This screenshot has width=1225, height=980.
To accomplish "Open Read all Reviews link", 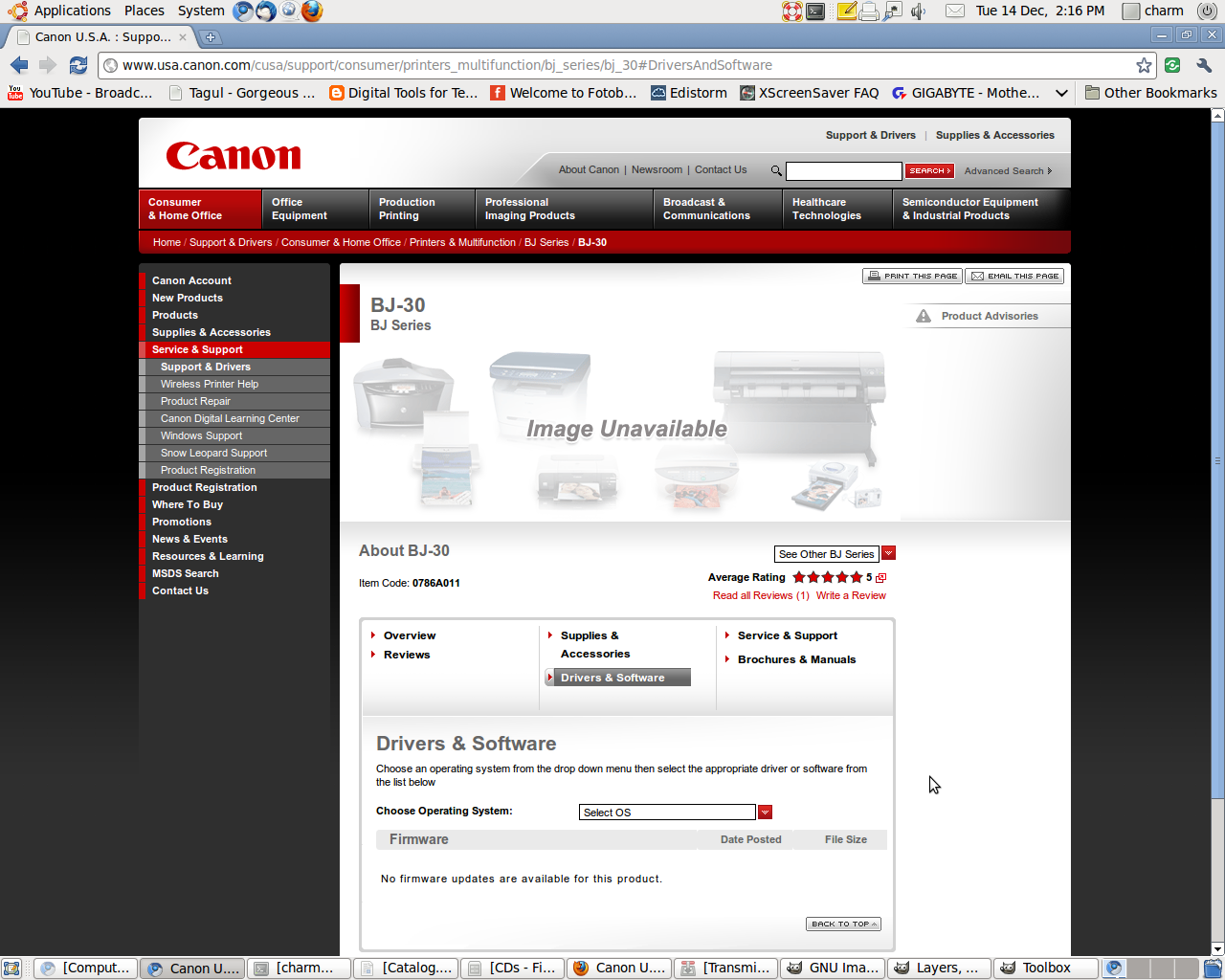I will [x=761, y=595].
